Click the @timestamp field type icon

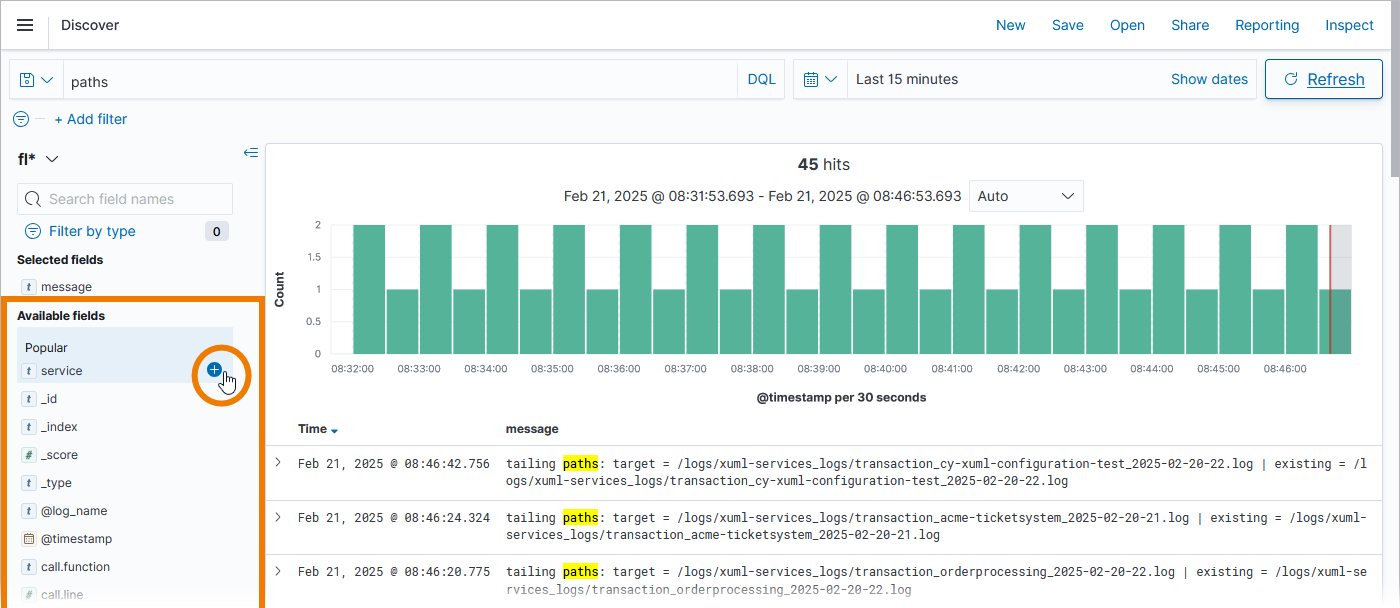coord(29,539)
